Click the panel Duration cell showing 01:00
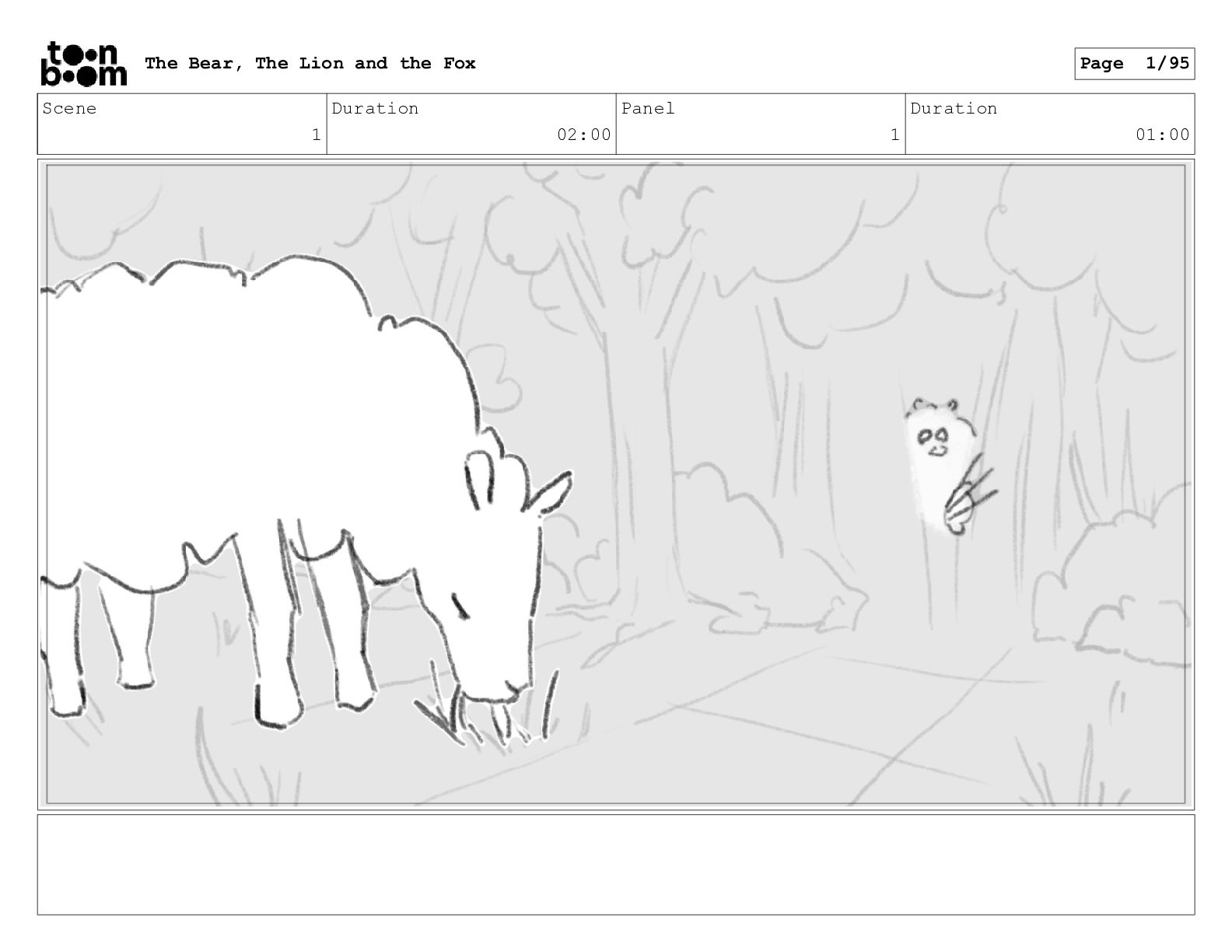Screen dimensions: 1232x952 1050,124
